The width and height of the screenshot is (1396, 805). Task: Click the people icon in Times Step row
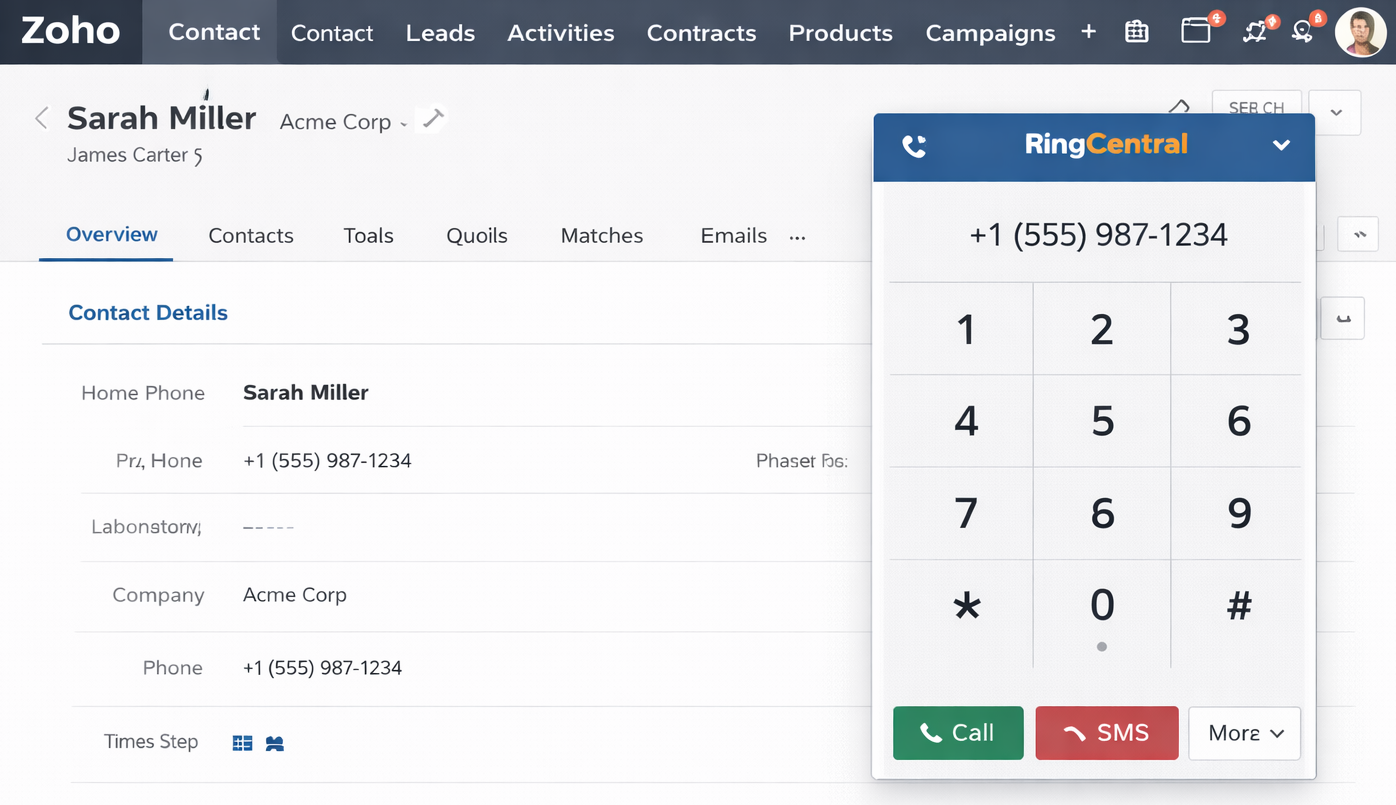click(275, 743)
